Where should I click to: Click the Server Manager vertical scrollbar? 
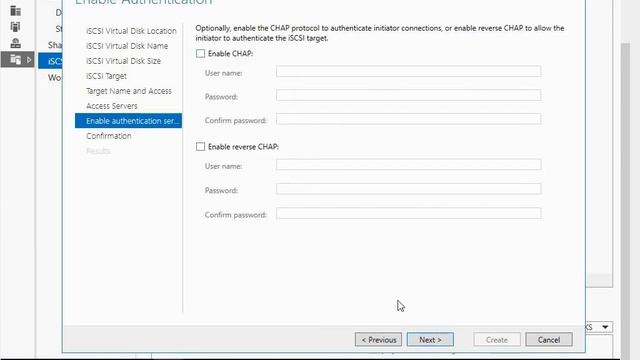[x=625, y=200]
